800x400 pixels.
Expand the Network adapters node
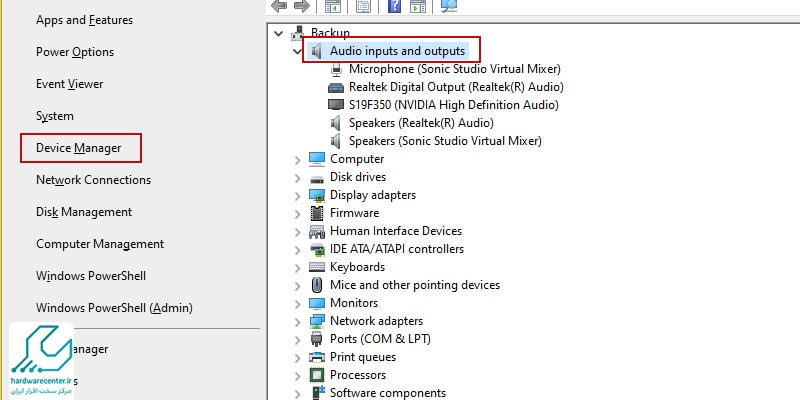(x=297, y=322)
